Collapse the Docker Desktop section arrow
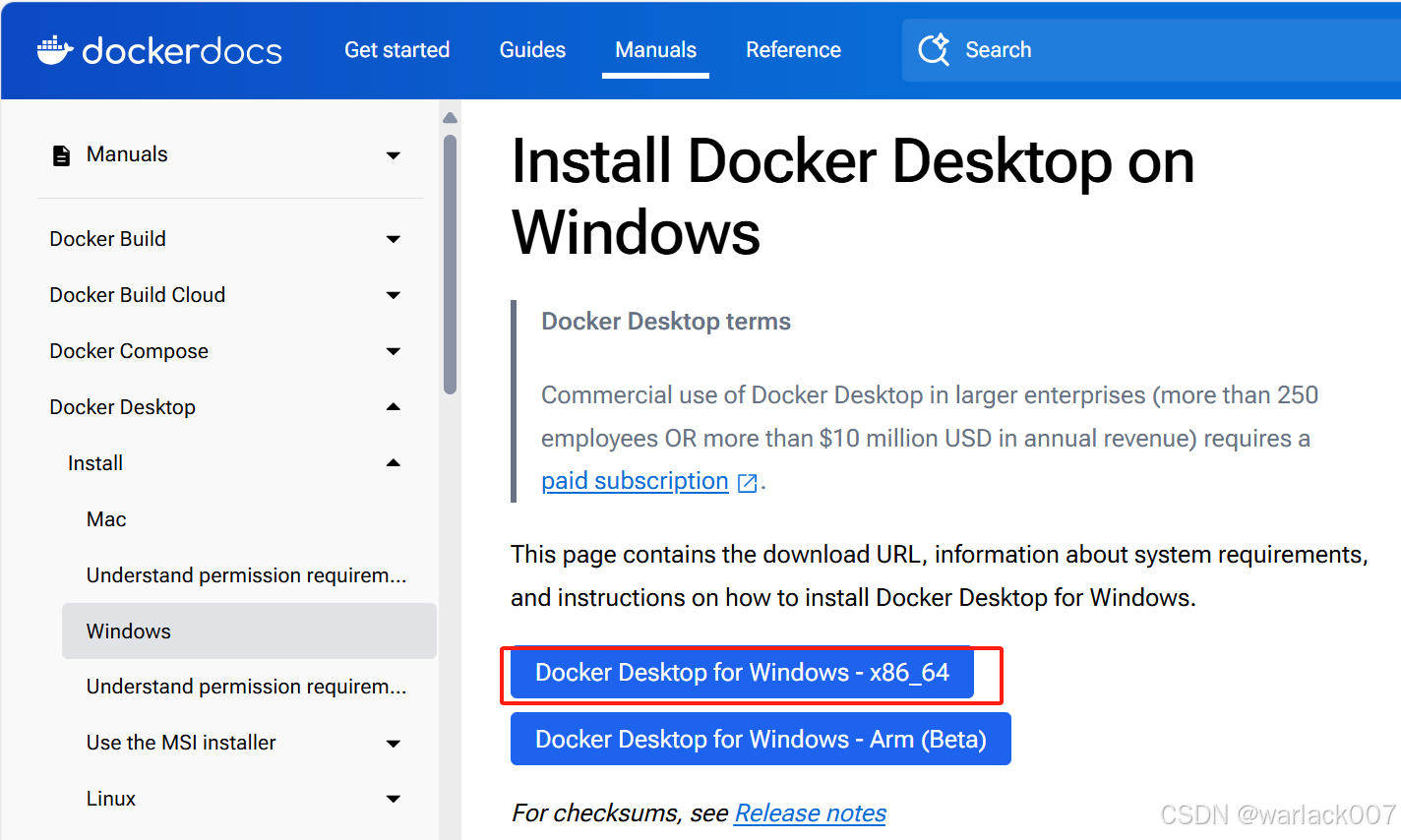The image size is (1401, 840). pyautogui.click(x=394, y=407)
